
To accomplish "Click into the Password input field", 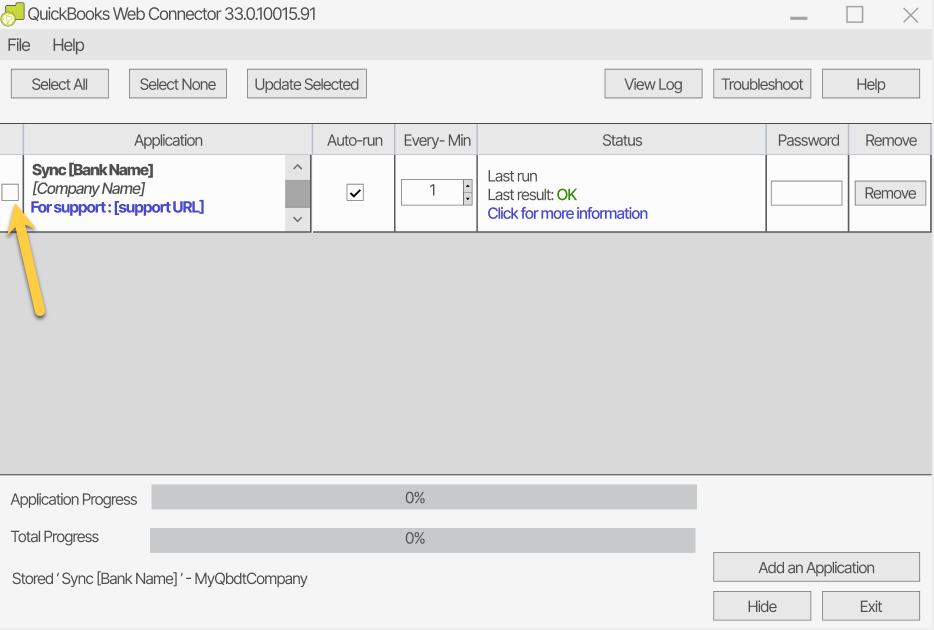I will coord(806,193).
